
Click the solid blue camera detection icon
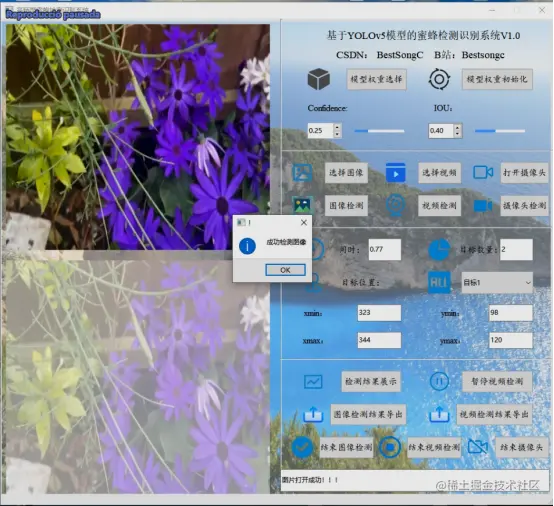(x=483, y=206)
